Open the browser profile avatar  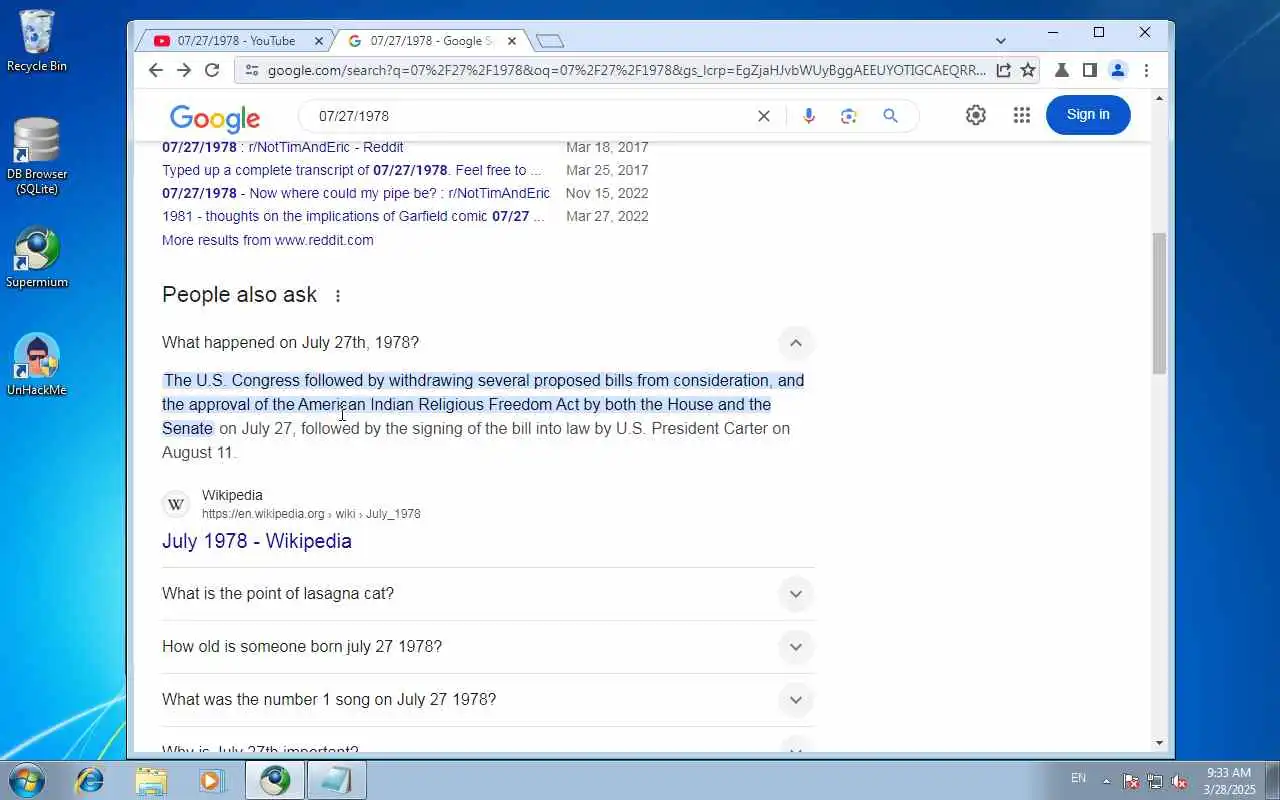pos(1118,70)
